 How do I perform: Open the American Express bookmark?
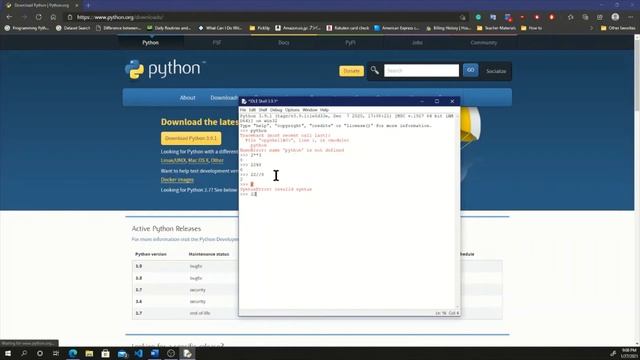[397, 28]
